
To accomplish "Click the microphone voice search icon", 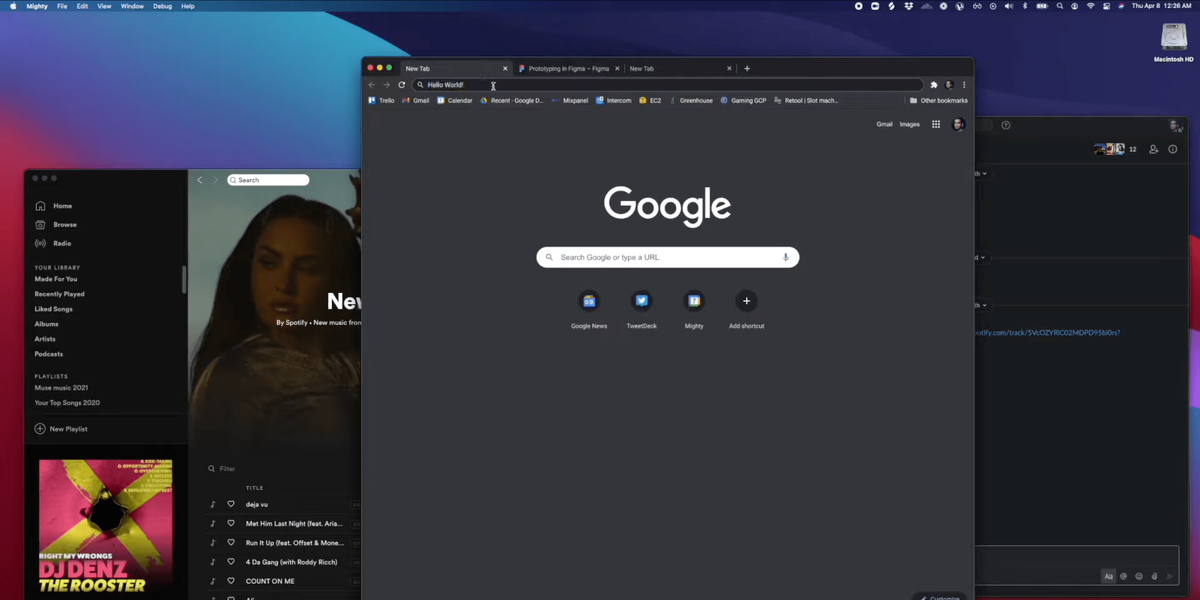I will click(x=785, y=257).
